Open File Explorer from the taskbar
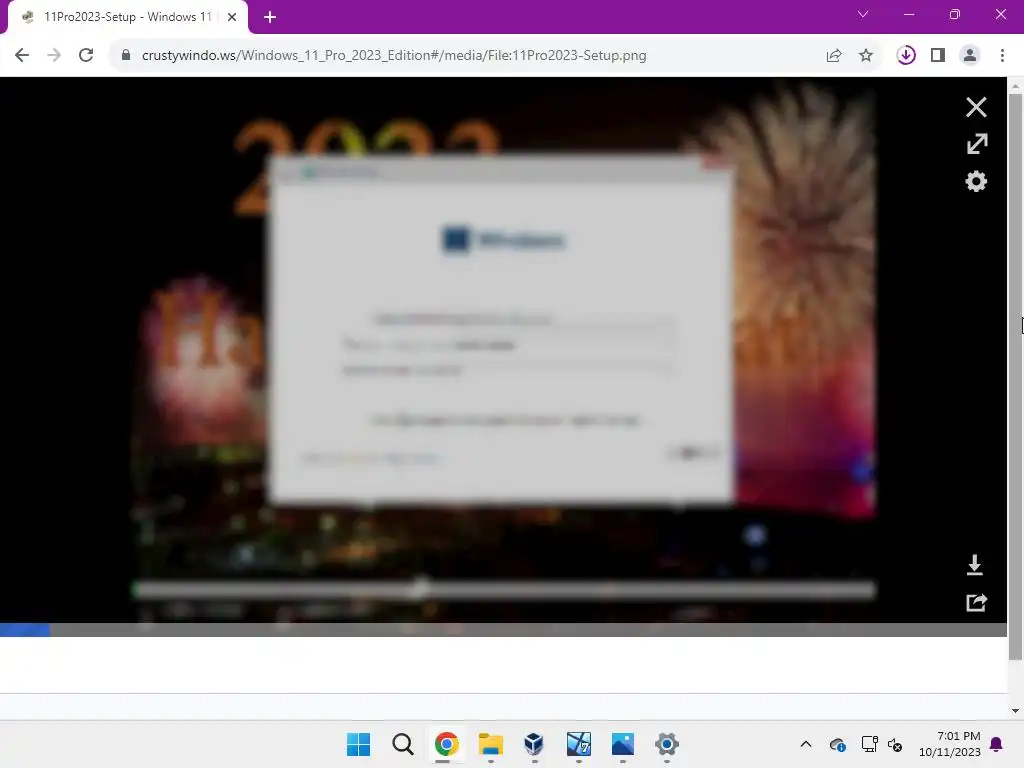Image resolution: width=1024 pixels, height=768 pixels. tap(490, 744)
